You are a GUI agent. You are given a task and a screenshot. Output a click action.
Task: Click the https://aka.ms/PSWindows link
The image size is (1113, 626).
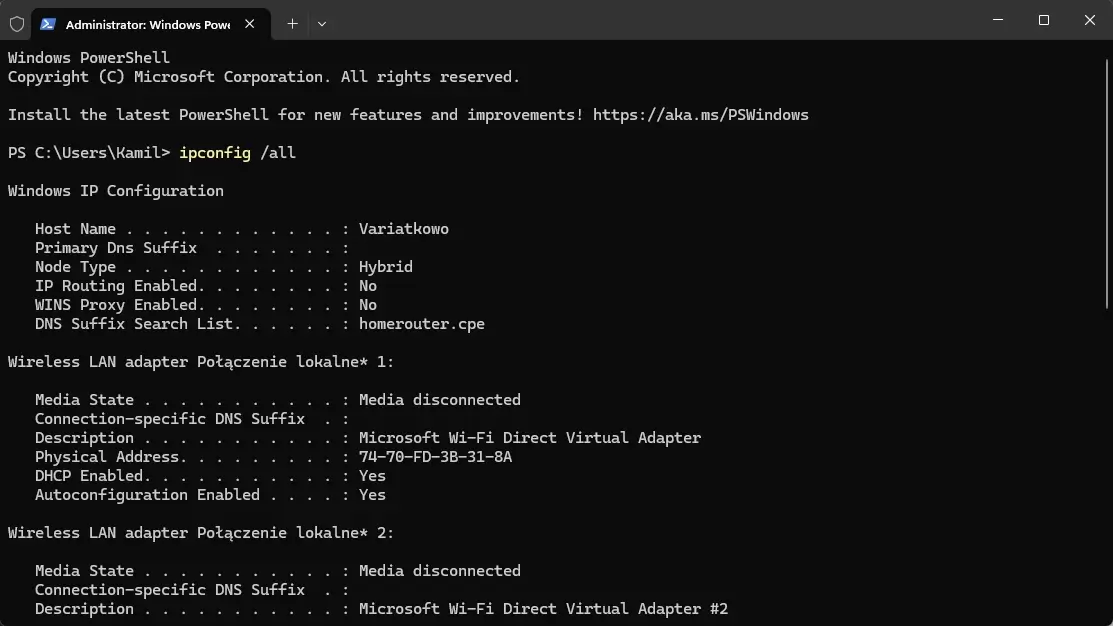coord(701,115)
